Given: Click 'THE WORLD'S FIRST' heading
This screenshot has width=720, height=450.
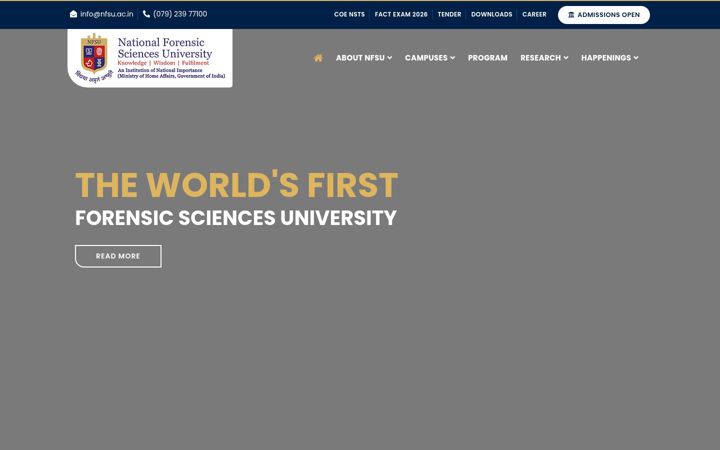Looking at the screenshot, I should point(236,185).
